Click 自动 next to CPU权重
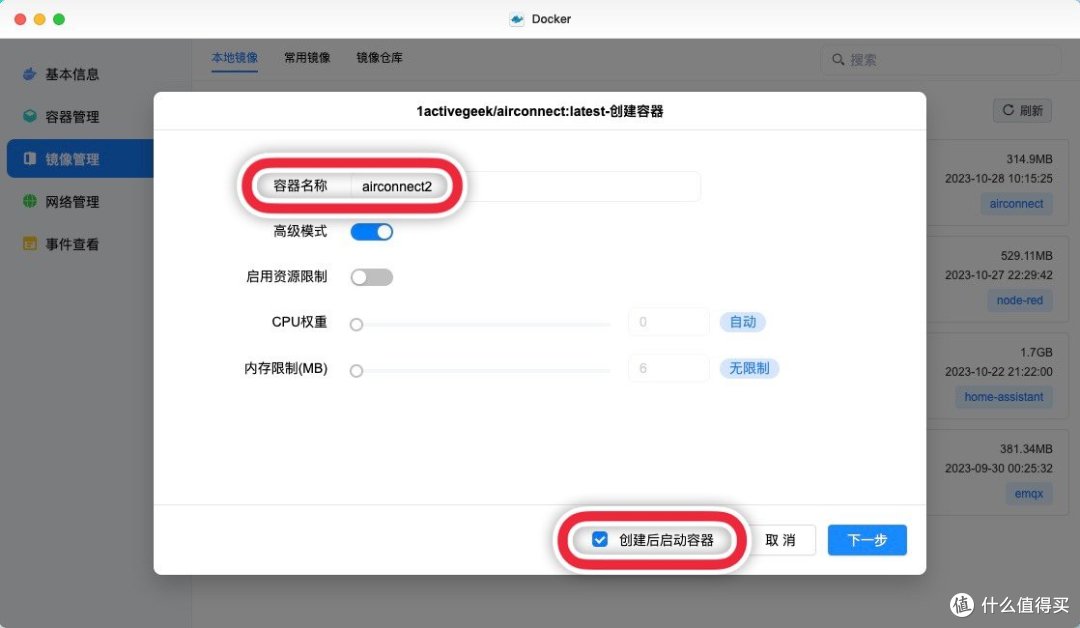This screenshot has height=628, width=1080. point(743,322)
